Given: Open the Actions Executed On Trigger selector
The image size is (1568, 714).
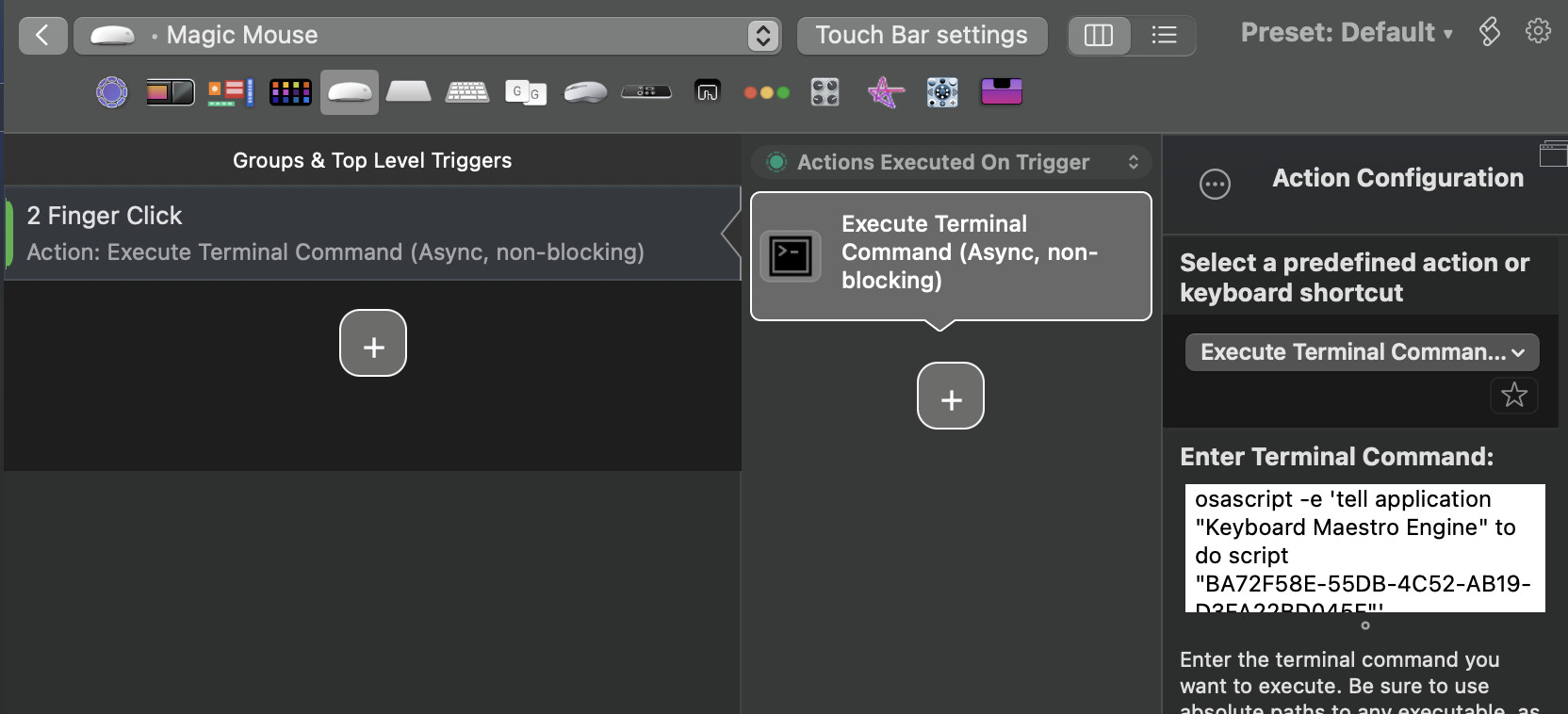Looking at the screenshot, I should click(x=952, y=162).
